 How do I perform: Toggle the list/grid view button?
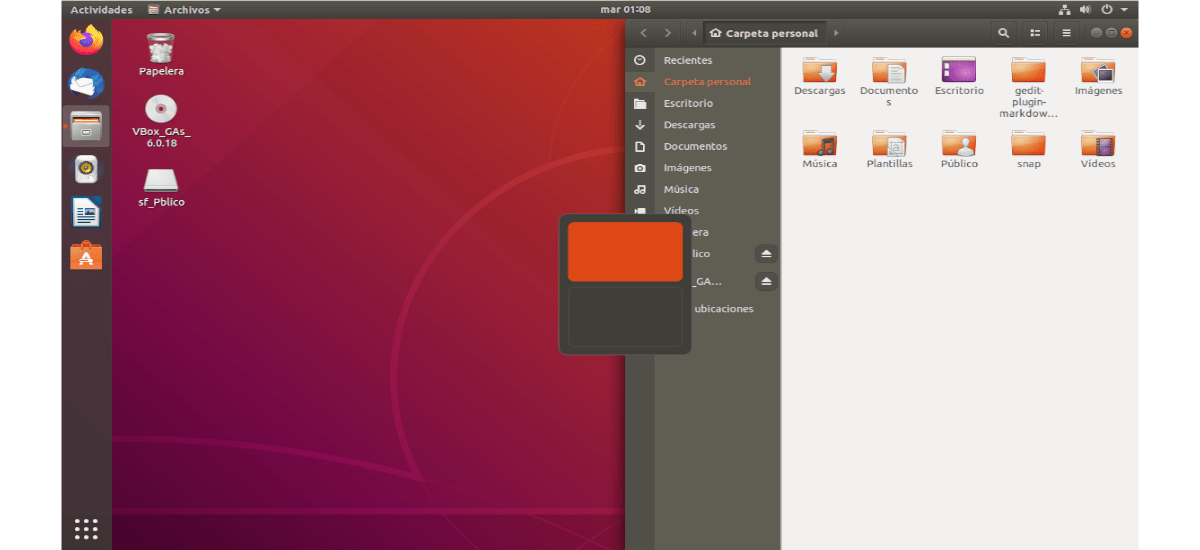[1035, 33]
